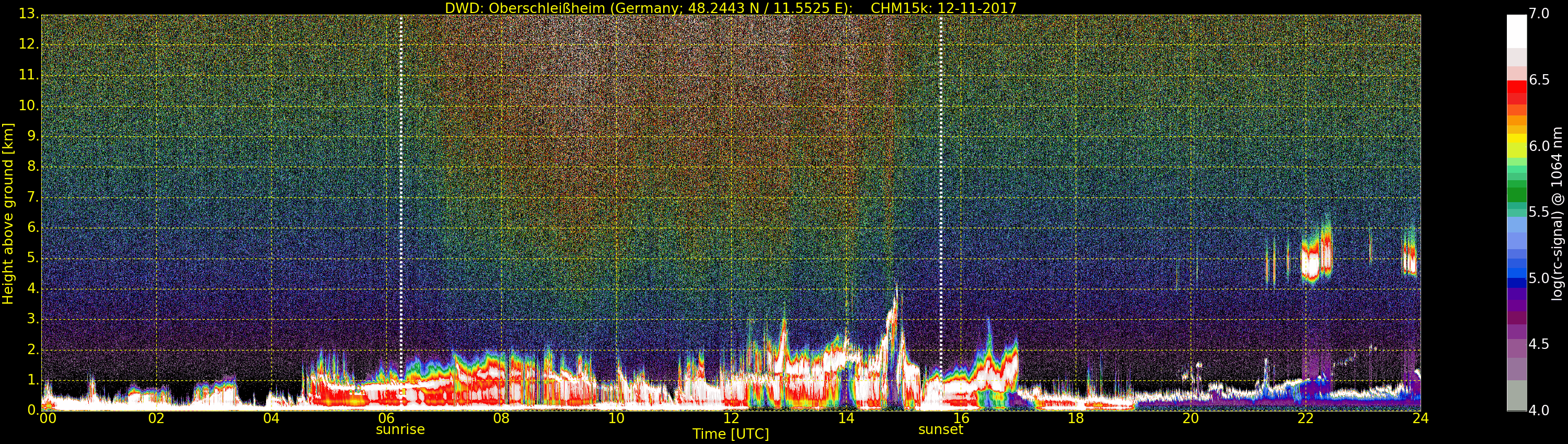Image resolution: width=1568 pixels, height=444 pixels.
Task: Click the colorbar tick label '4.5'
Action: click(x=1540, y=345)
